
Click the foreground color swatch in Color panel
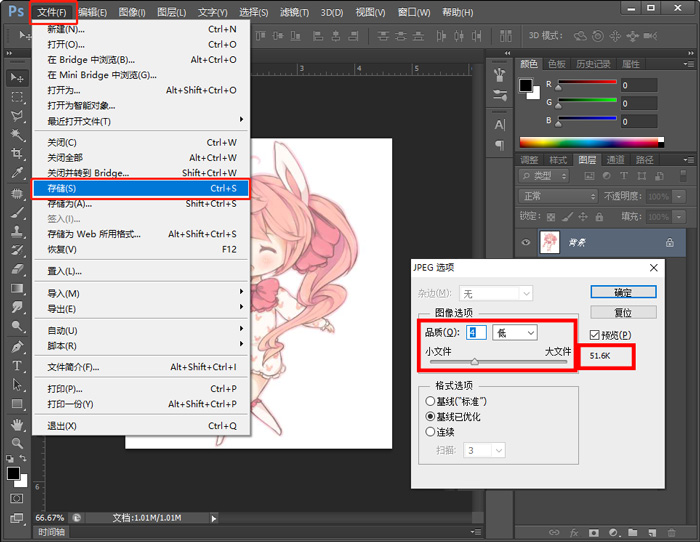525,85
